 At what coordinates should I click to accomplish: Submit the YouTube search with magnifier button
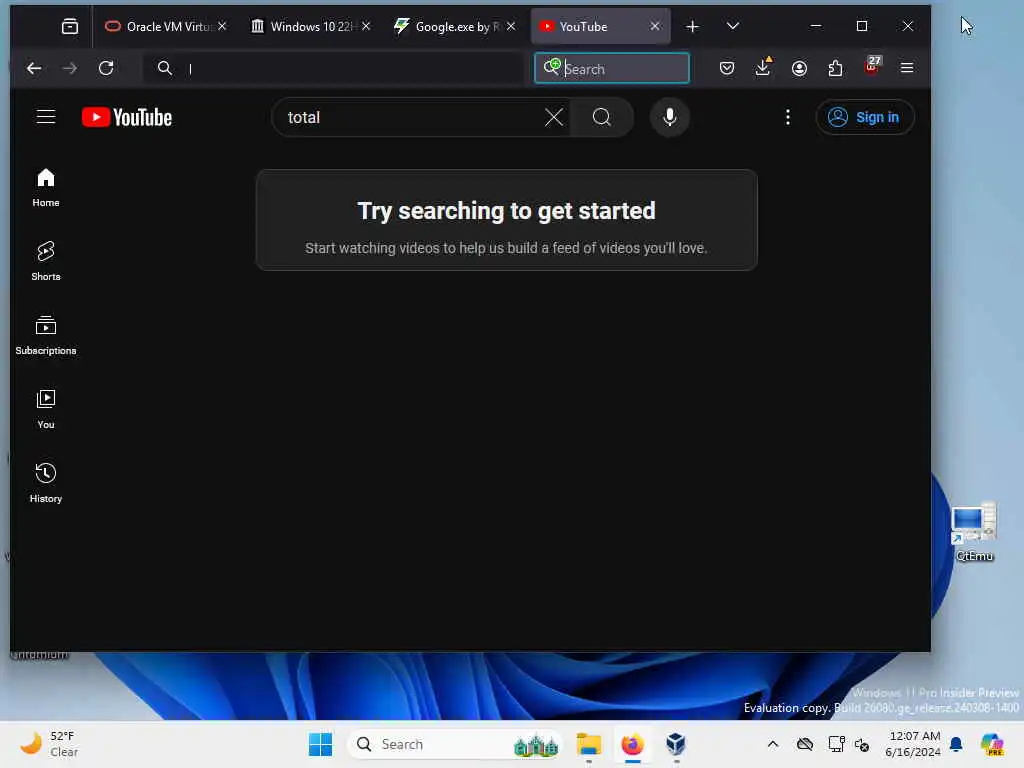pos(601,118)
